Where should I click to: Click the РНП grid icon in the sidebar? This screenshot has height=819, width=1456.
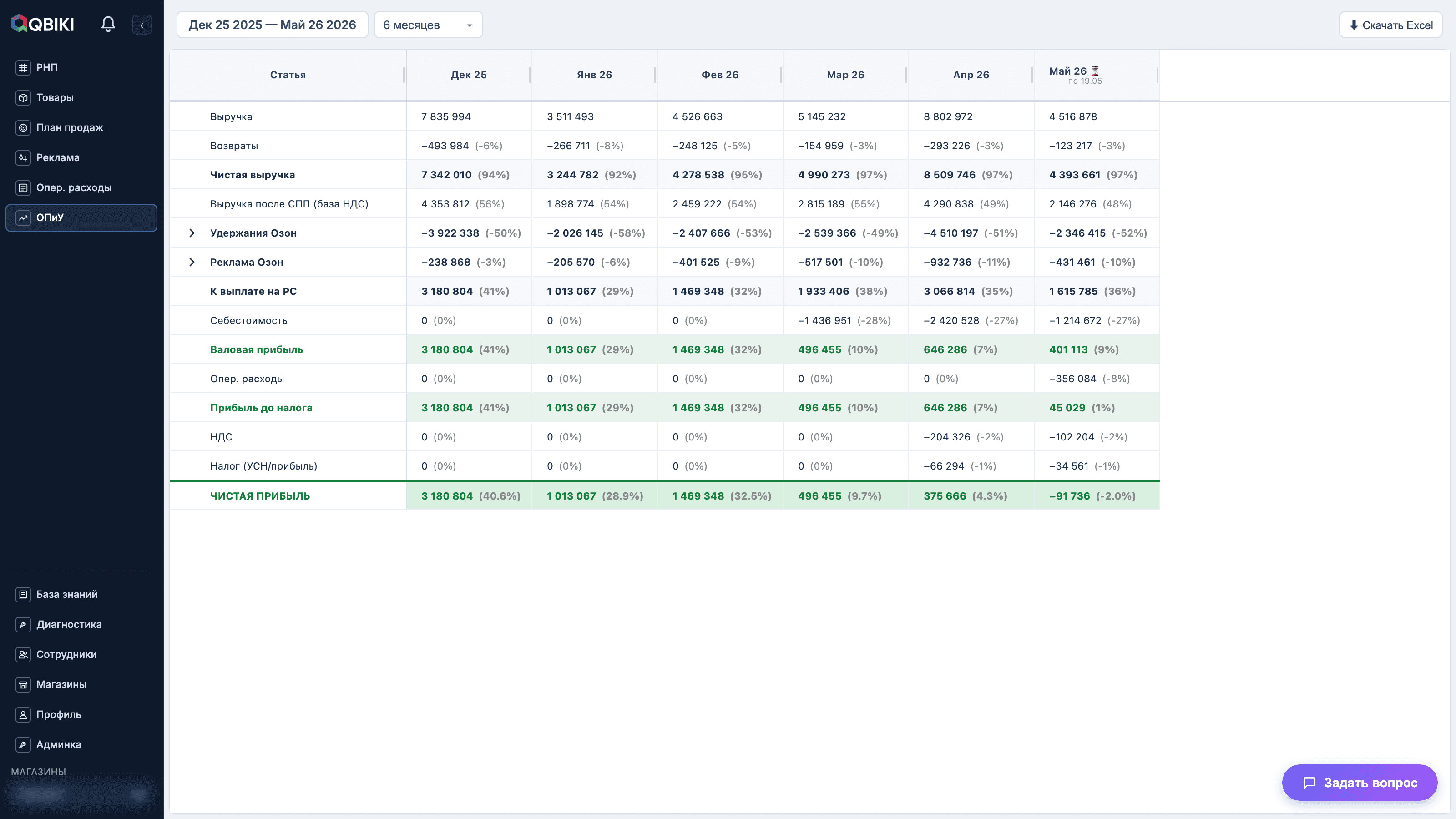[x=23, y=67]
